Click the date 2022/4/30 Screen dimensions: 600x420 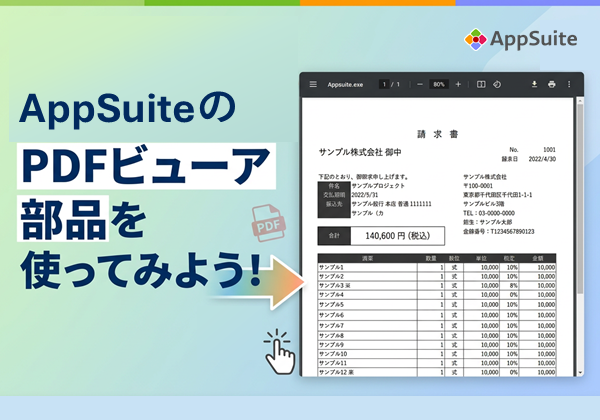pyautogui.click(x=542, y=159)
